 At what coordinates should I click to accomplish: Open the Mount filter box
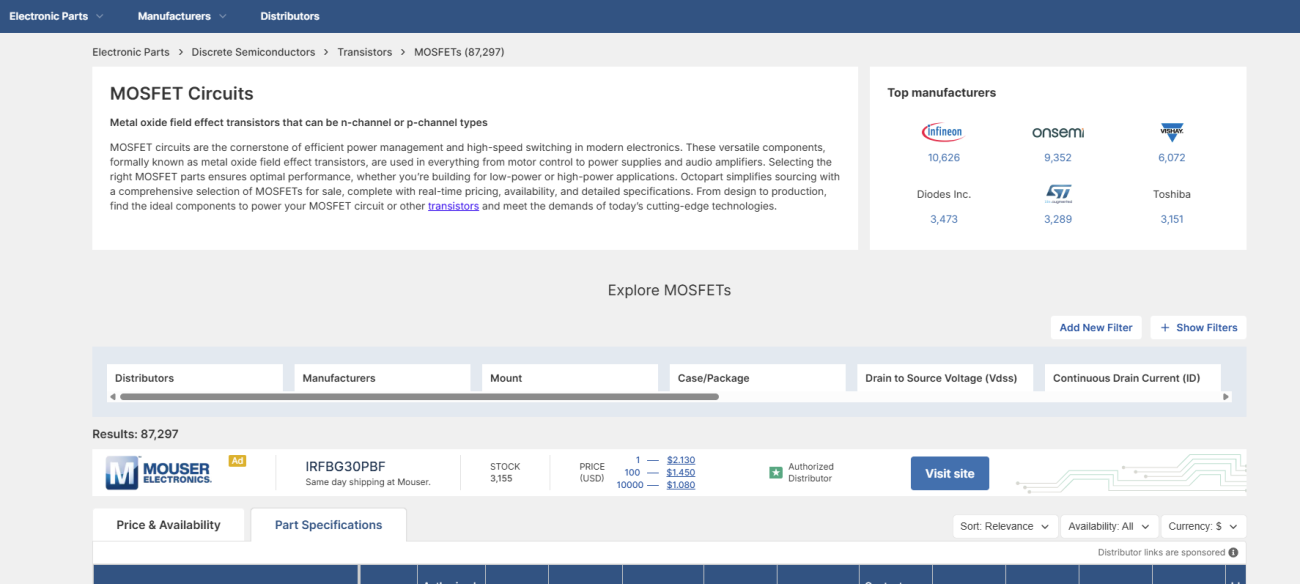570,378
